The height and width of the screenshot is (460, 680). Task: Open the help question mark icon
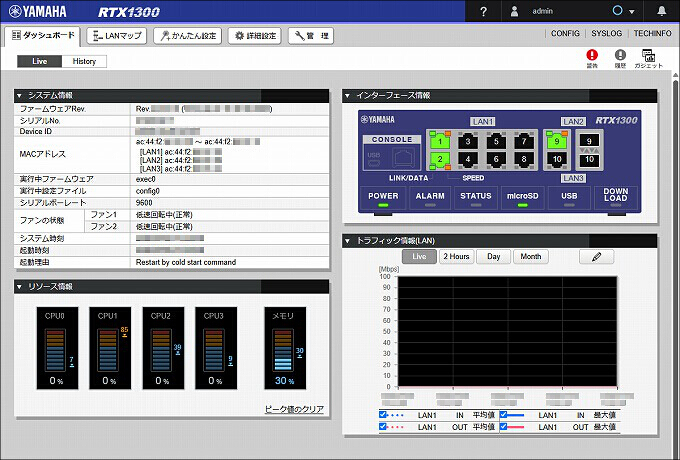484,11
